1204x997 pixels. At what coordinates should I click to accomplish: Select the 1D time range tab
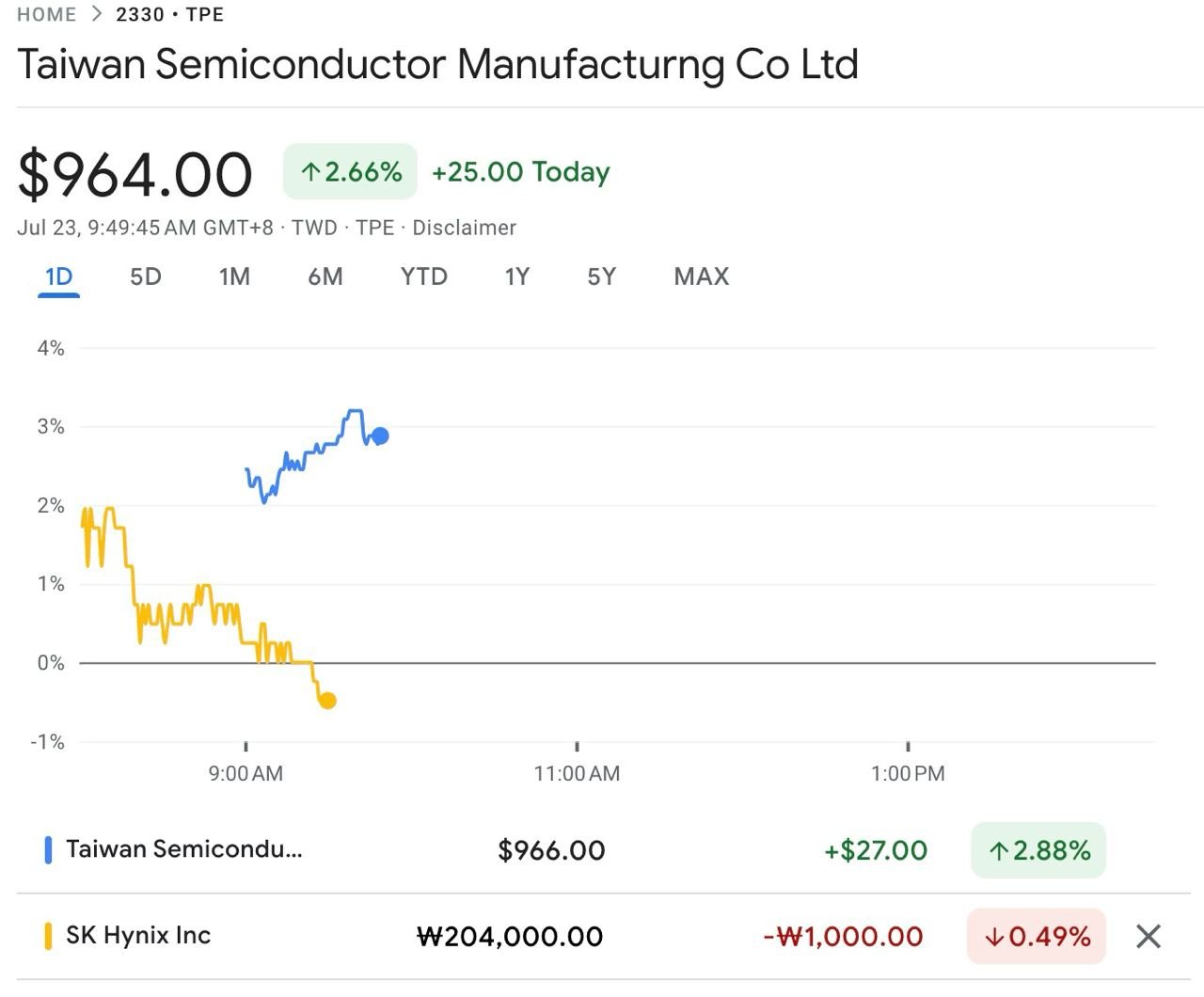[x=58, y=277]
